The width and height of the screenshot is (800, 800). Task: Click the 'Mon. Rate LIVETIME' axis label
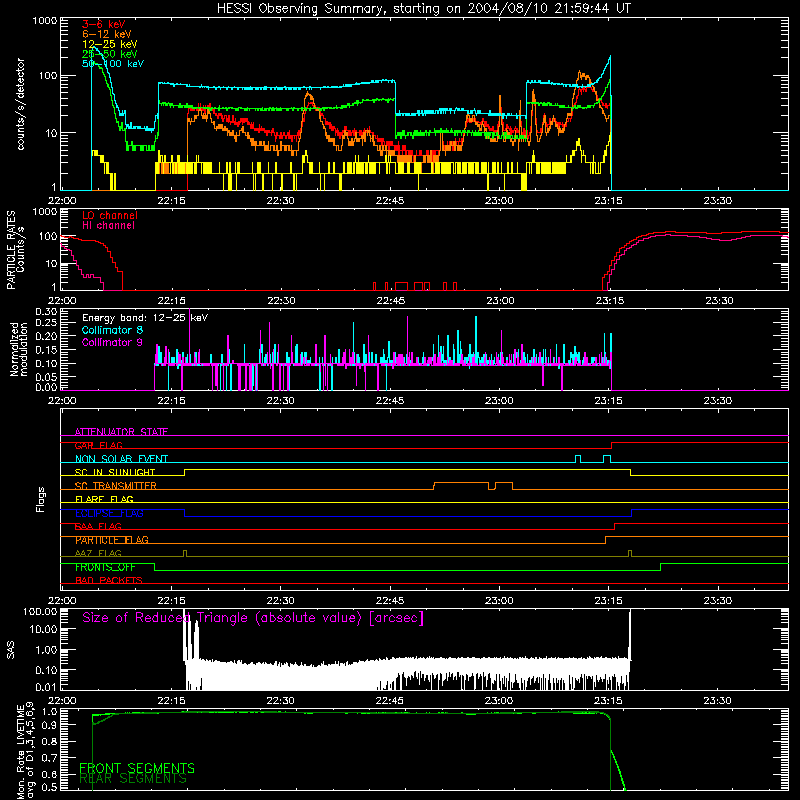pos(20,752)
